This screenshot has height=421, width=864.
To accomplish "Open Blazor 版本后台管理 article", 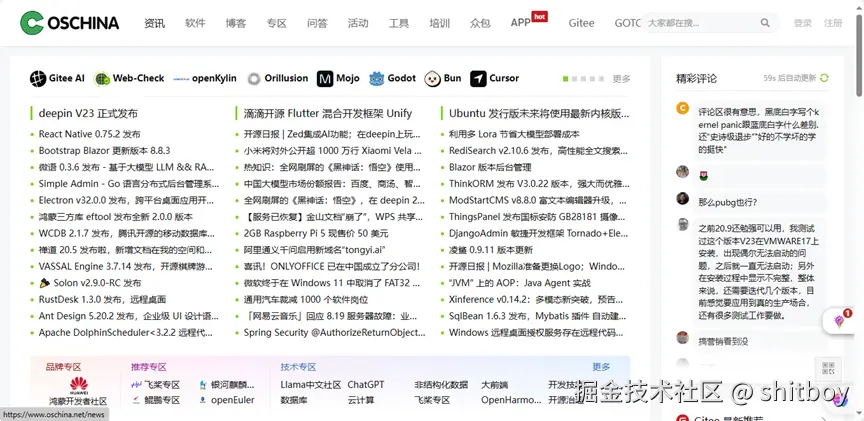I will (490, 167).
